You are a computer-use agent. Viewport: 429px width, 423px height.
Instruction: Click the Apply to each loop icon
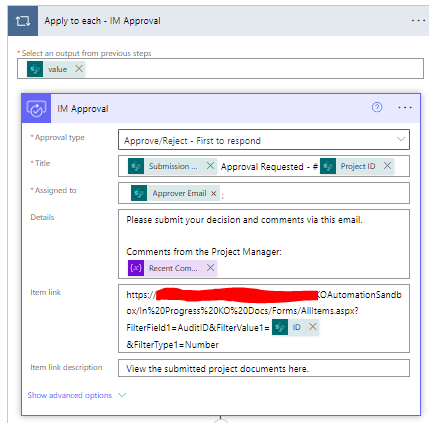pyautogui.click(x=23, y=21)
